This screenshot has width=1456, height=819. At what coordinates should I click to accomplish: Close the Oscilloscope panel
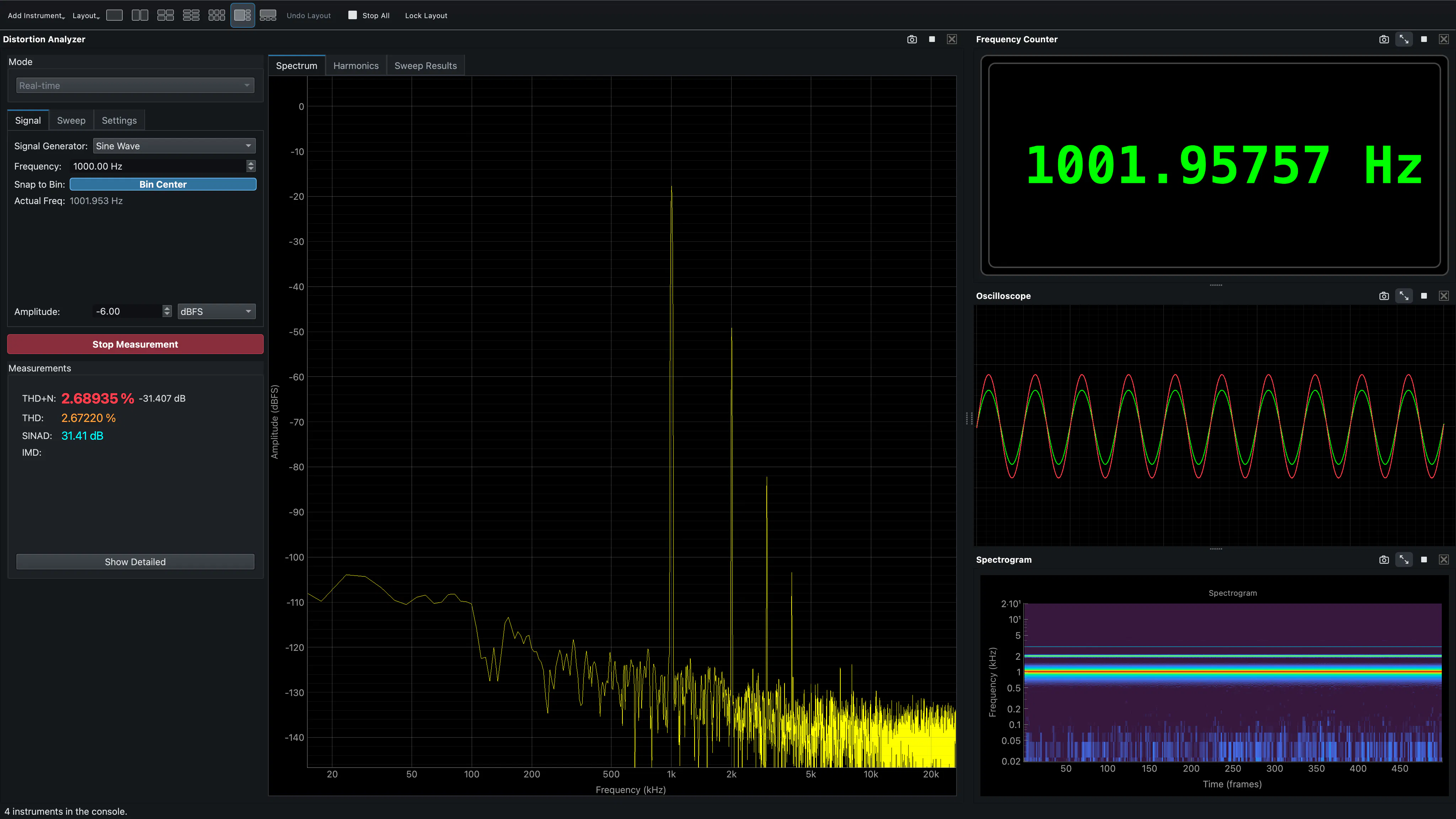[1444, 296]
